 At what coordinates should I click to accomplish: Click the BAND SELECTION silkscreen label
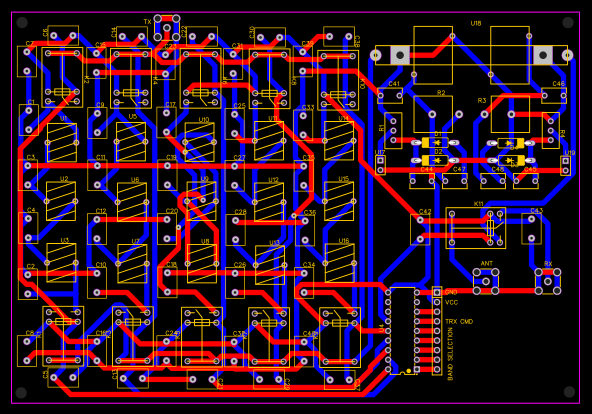[450, 354]
